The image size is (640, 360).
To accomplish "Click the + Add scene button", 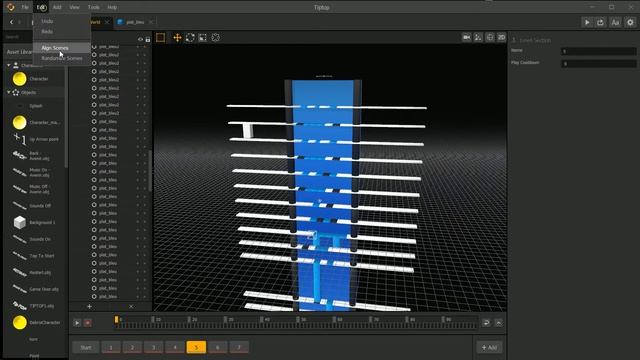I will coord(489,347).
